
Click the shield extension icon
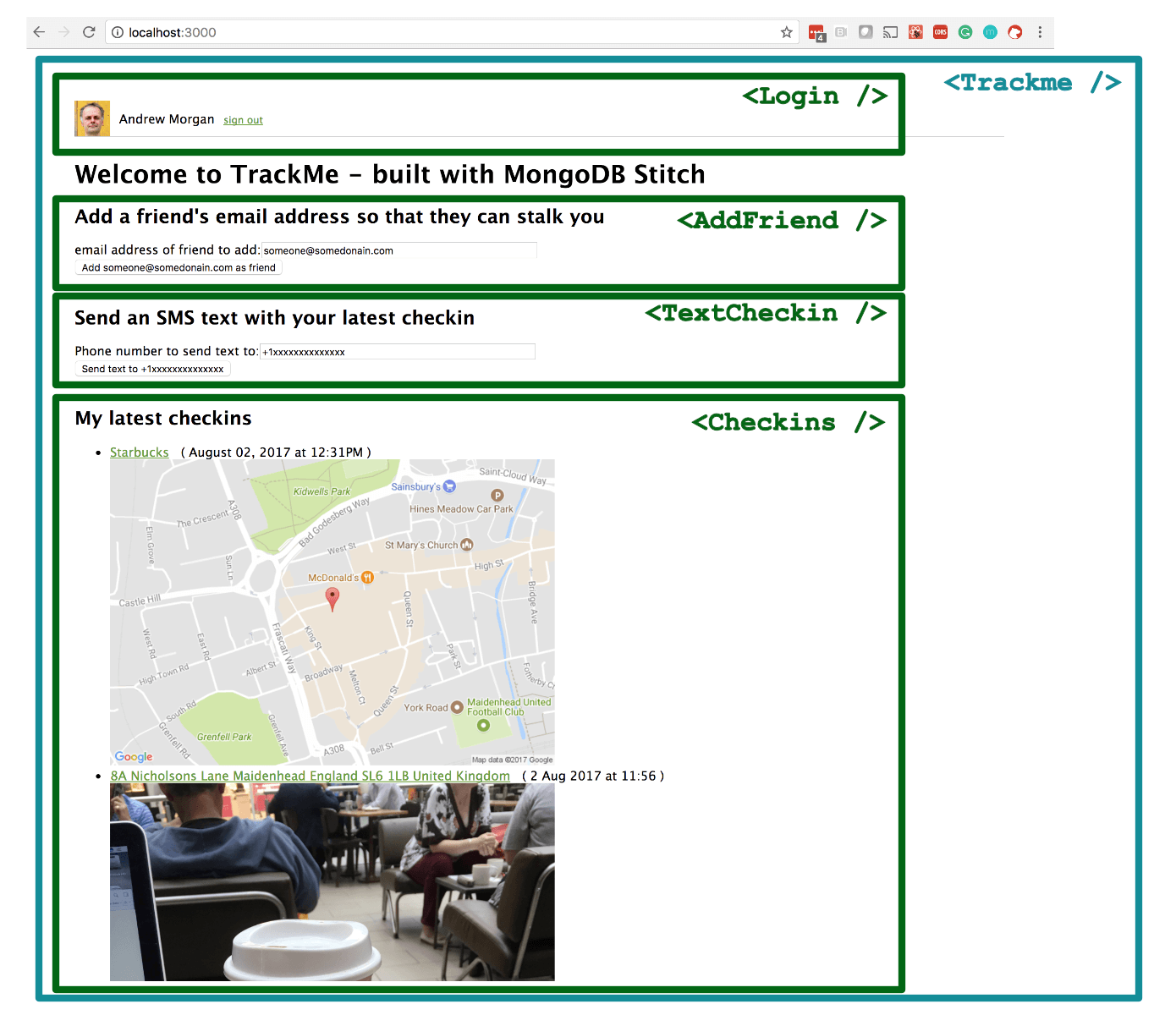click(866, 31)
